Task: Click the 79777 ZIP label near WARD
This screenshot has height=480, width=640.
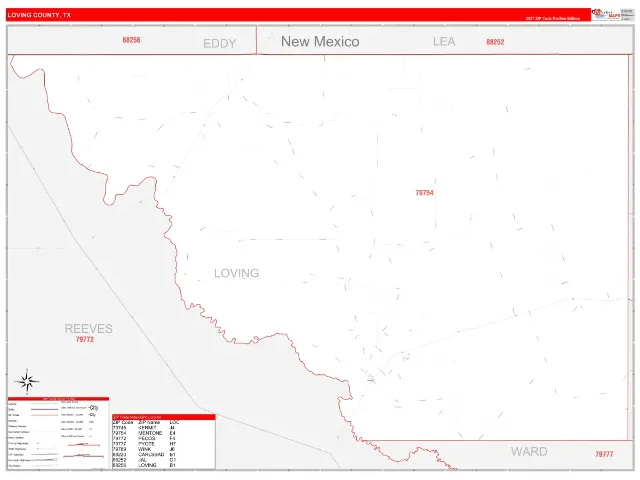Action: coord(604,454)
